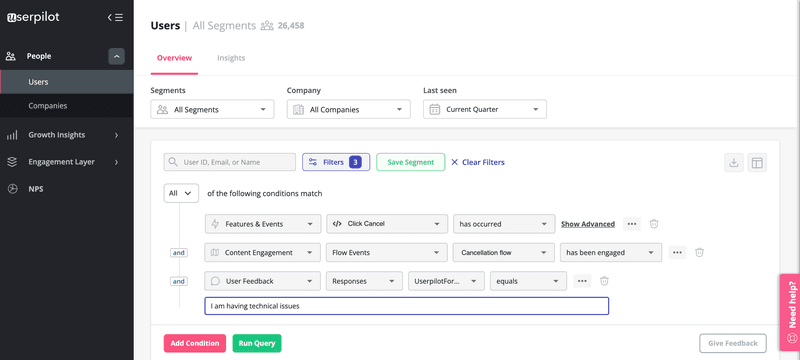The height and width of the screenshot is (360, 800).
Task: Open more options for Features & Events row
Action: (x=632, y=224)
